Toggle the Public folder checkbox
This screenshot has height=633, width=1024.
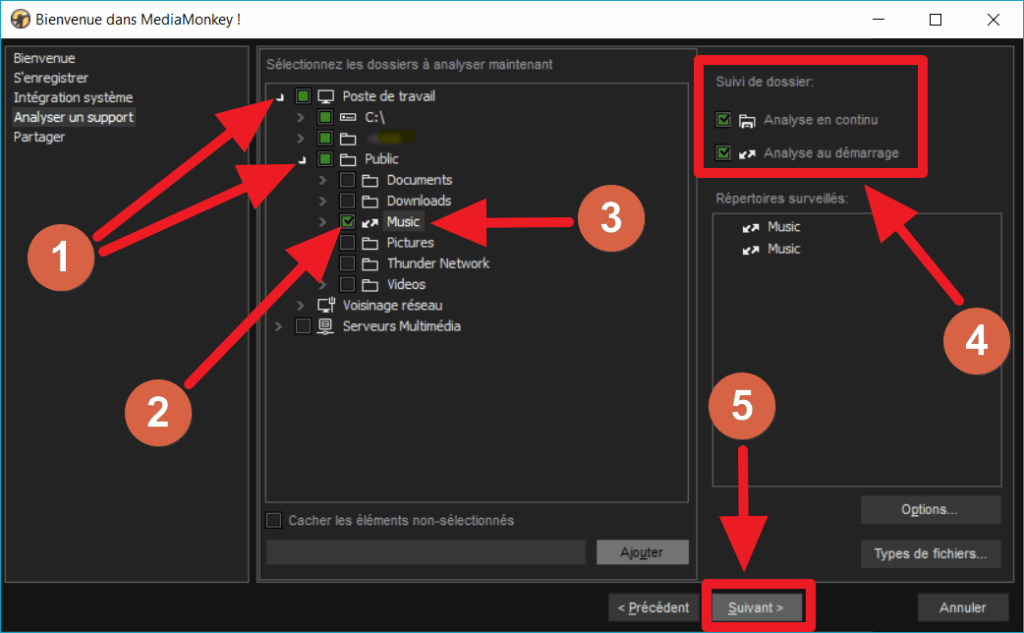(325, 159)
